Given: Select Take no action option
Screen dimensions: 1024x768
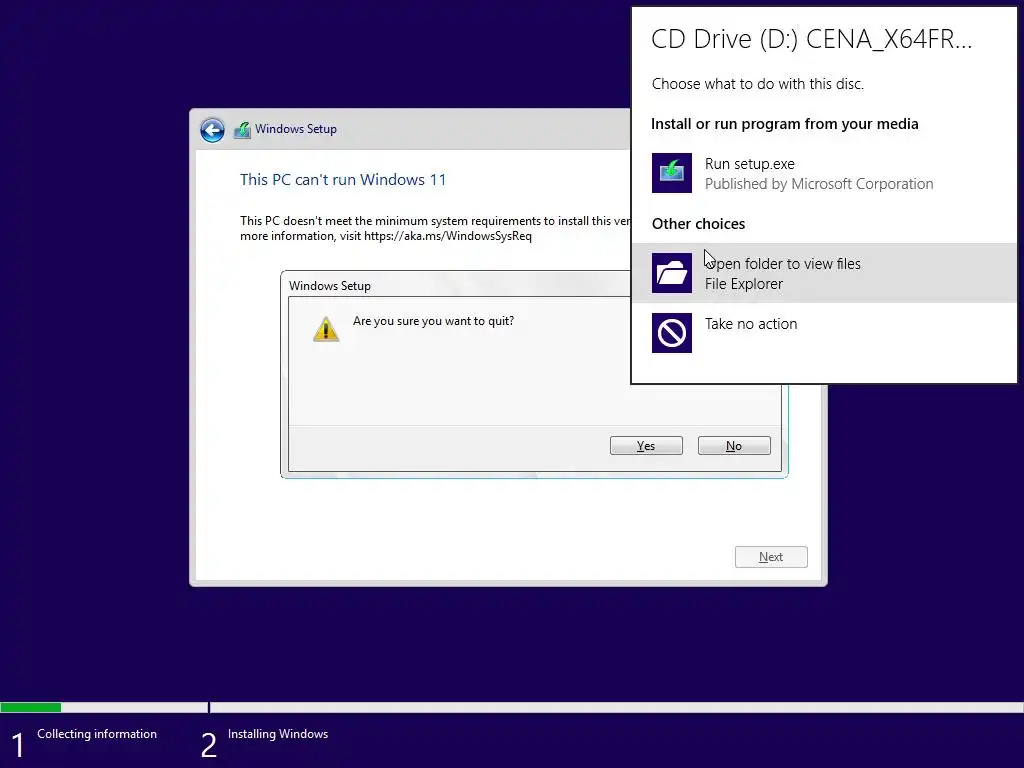Looking at the screenshot, I should pyautogui.click(x=824, y=333).
